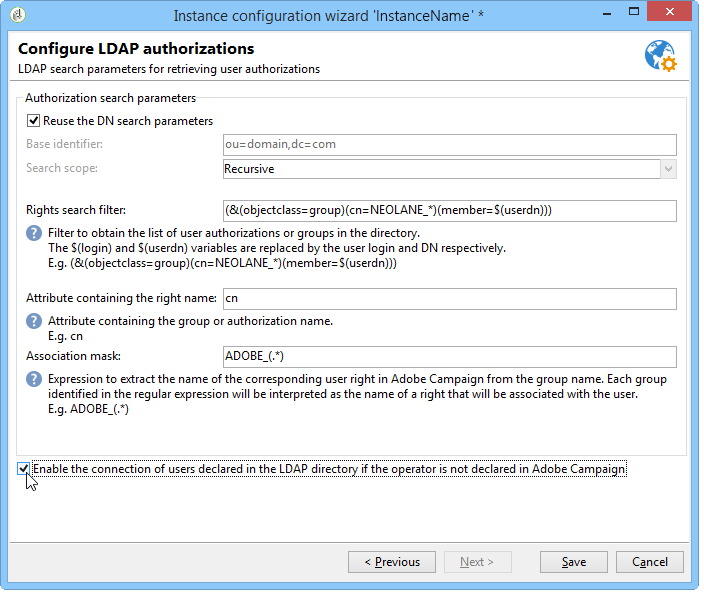Go back with the Previous button
Viewport: 704px width, 594px height.
(392, 562)
